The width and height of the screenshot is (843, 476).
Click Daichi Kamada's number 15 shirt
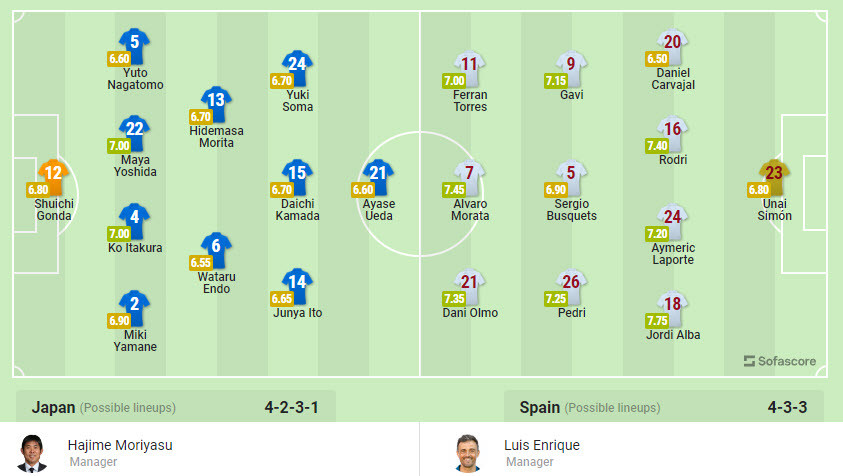[x=297, y=174]
